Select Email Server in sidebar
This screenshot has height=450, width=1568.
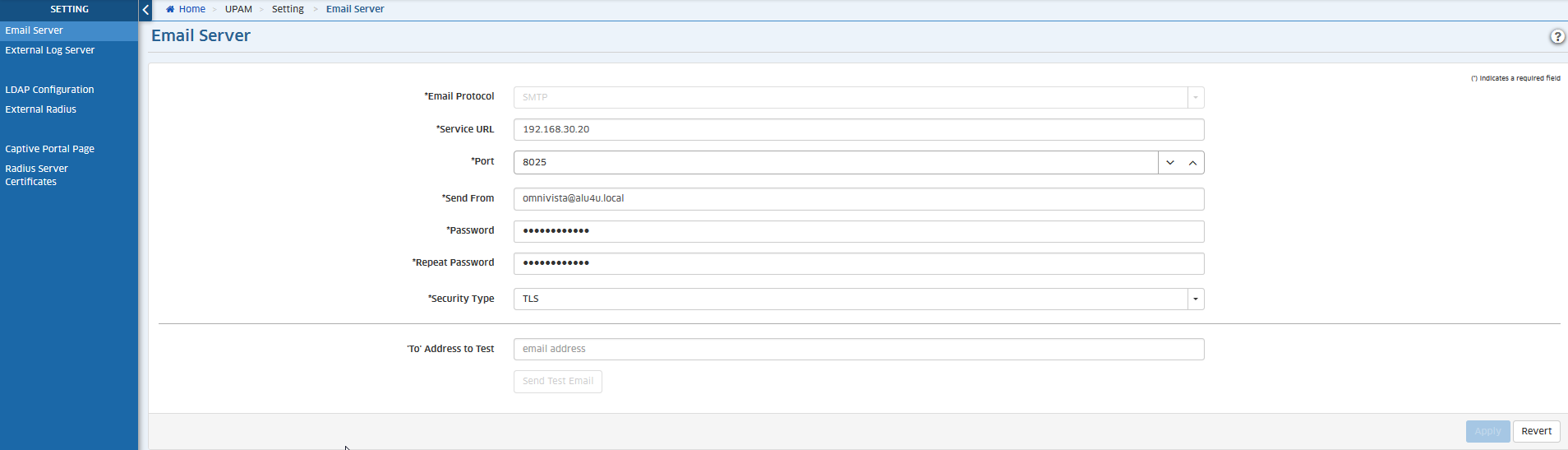click(35, 30)
